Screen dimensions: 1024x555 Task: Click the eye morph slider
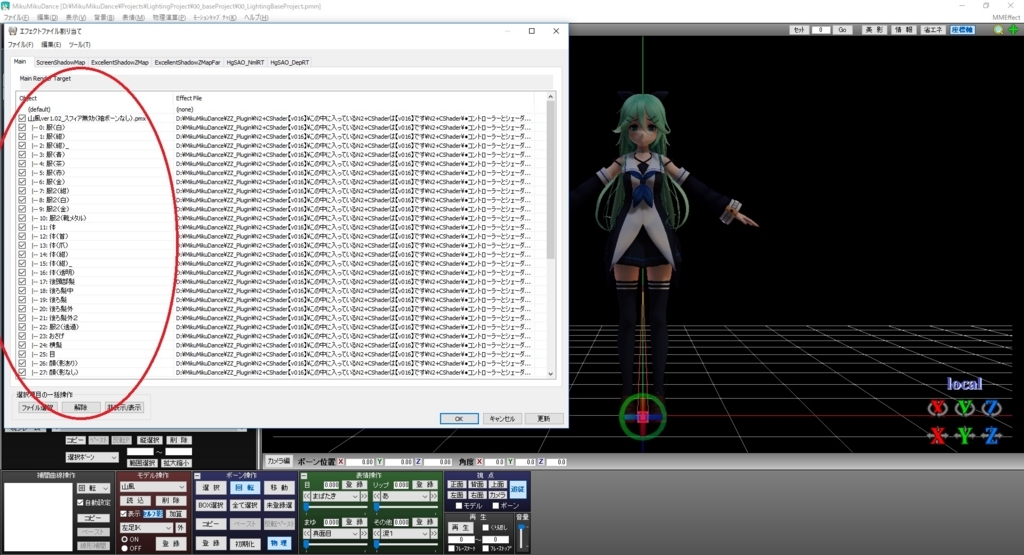[x=334, y=507]
